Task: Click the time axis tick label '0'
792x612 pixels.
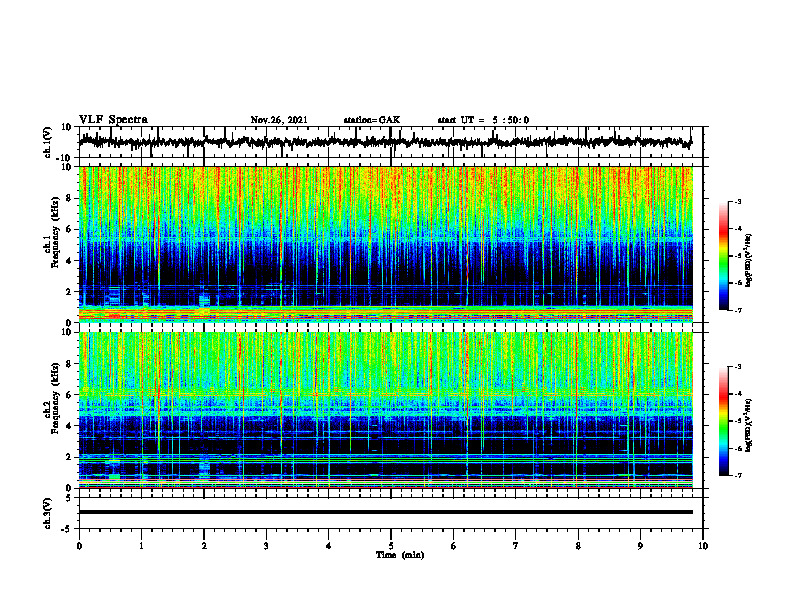Action: (x=79, y=546)
